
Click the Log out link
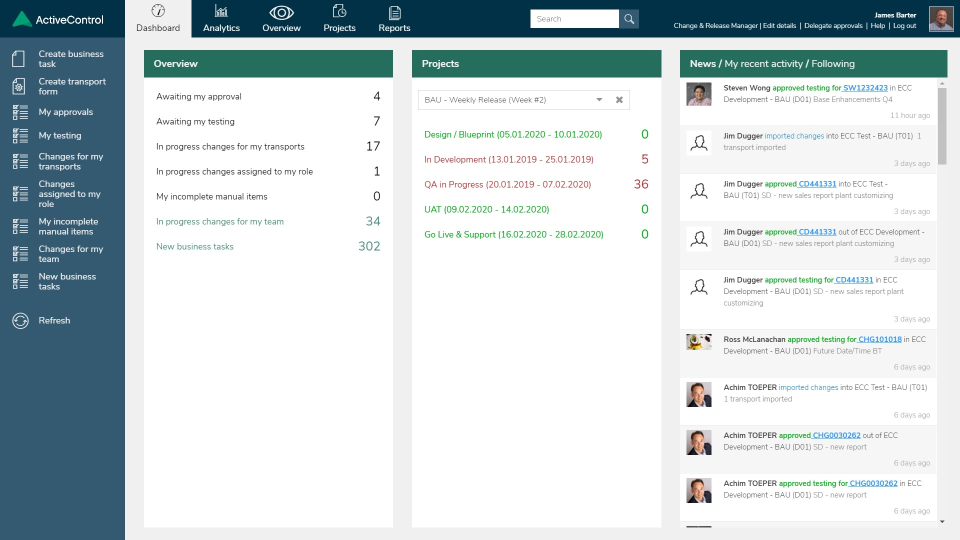[904, 26]
